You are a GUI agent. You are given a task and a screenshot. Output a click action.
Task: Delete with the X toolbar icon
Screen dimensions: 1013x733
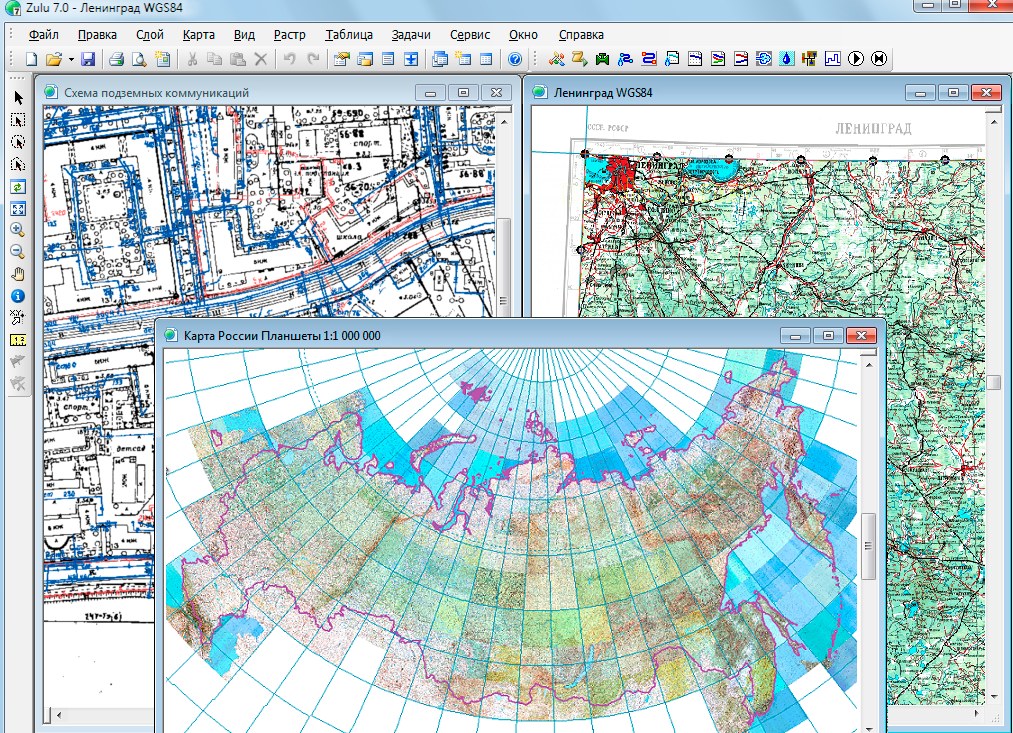click(x=261, y=59)
